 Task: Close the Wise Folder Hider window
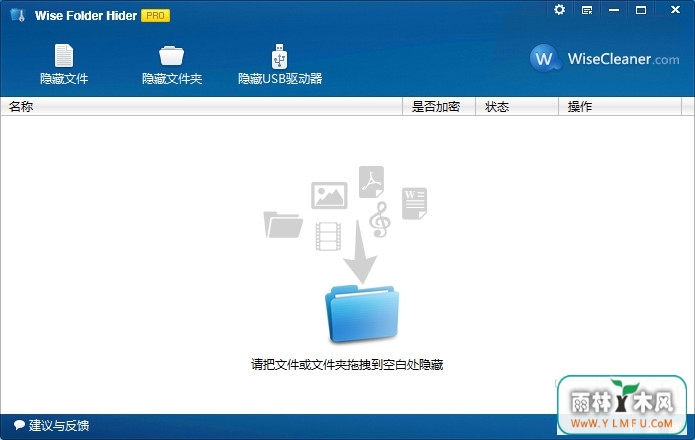[675, 9]
